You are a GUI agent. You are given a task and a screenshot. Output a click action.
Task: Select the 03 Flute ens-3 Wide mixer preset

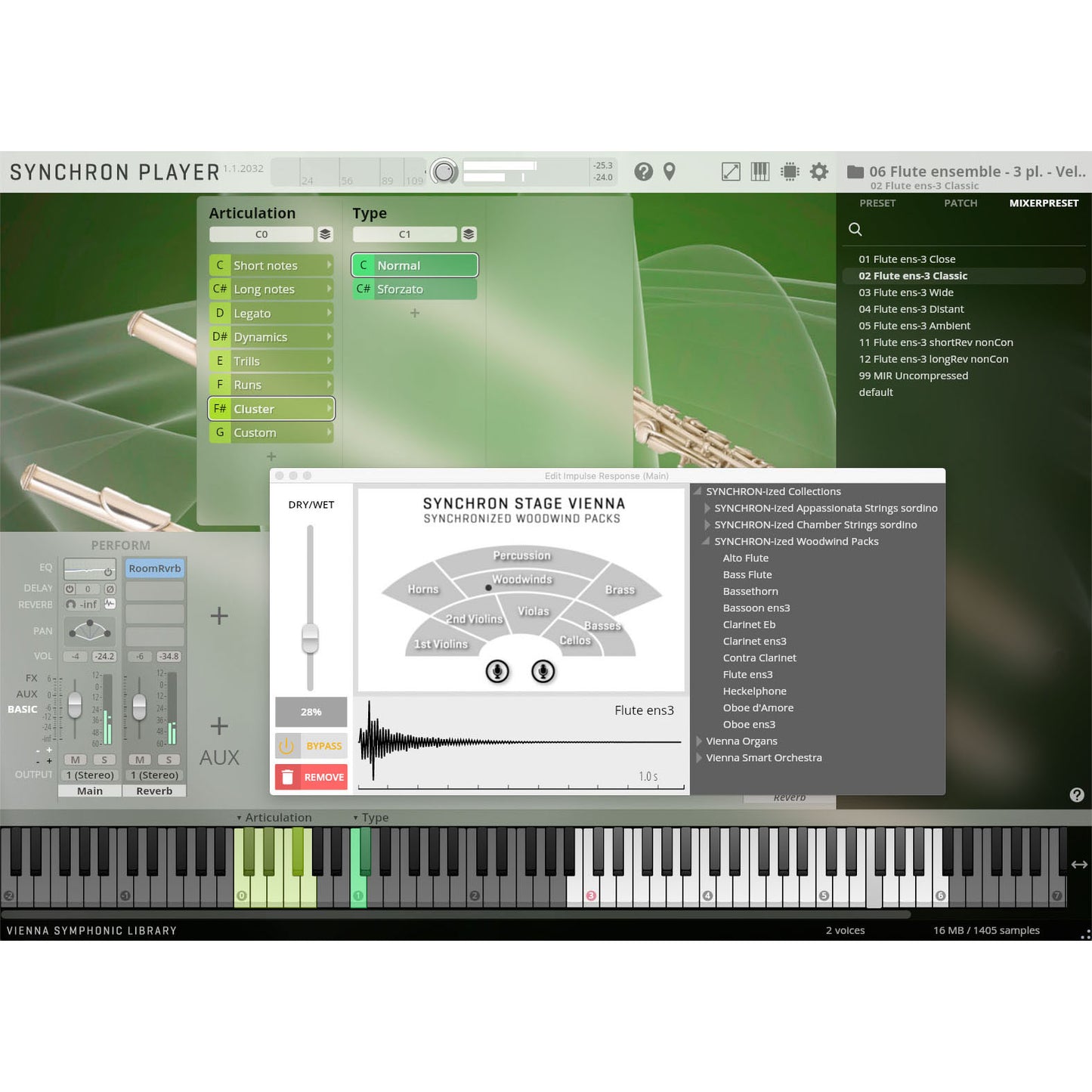click(x=905, y=292)
